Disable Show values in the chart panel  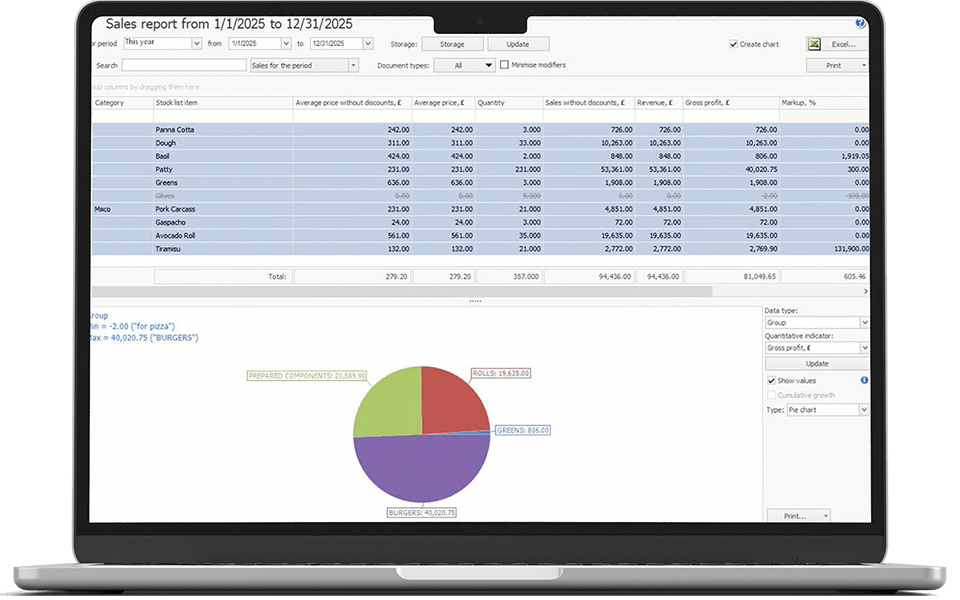point(769,380)
